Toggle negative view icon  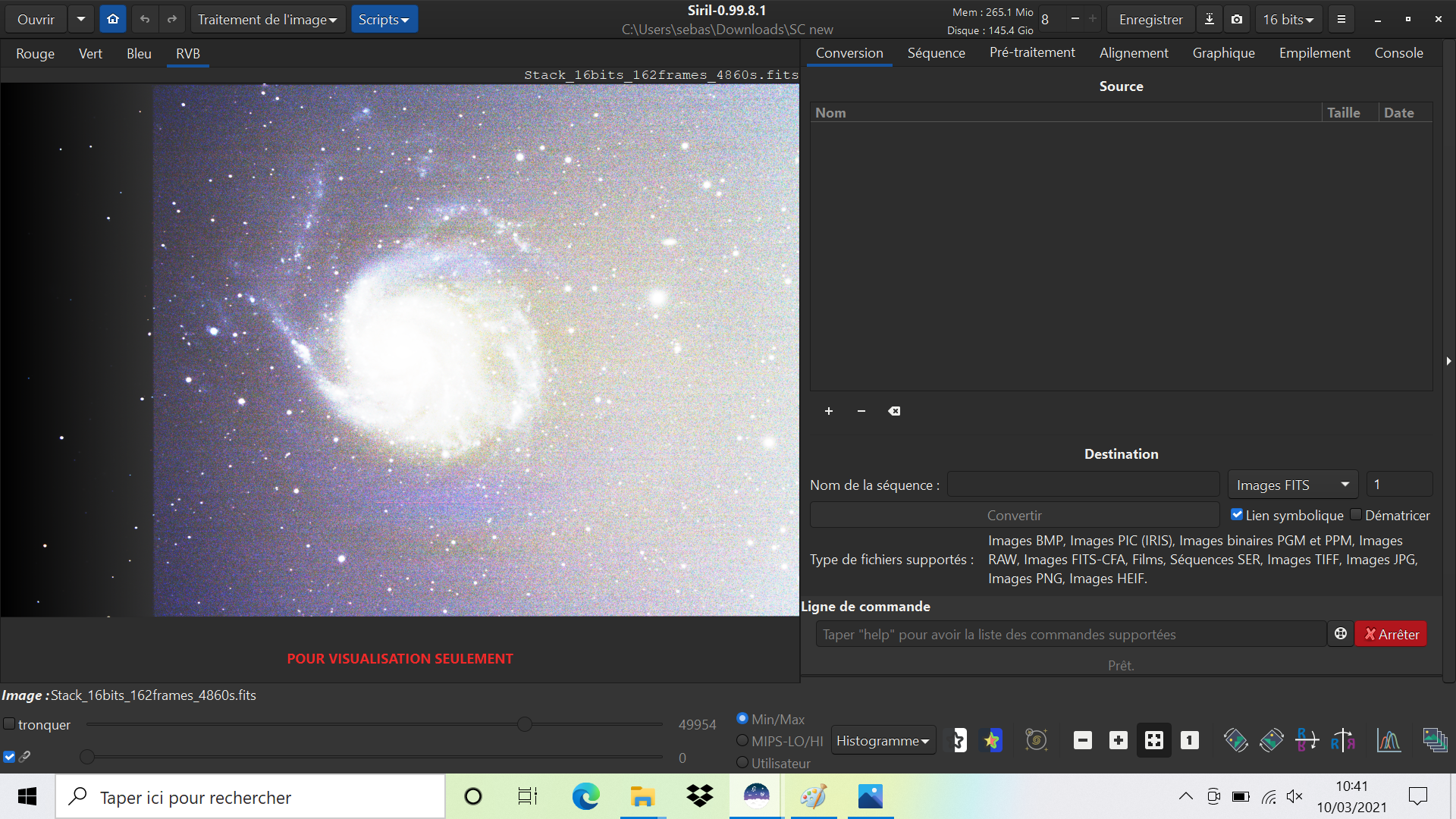pos(959,740)
